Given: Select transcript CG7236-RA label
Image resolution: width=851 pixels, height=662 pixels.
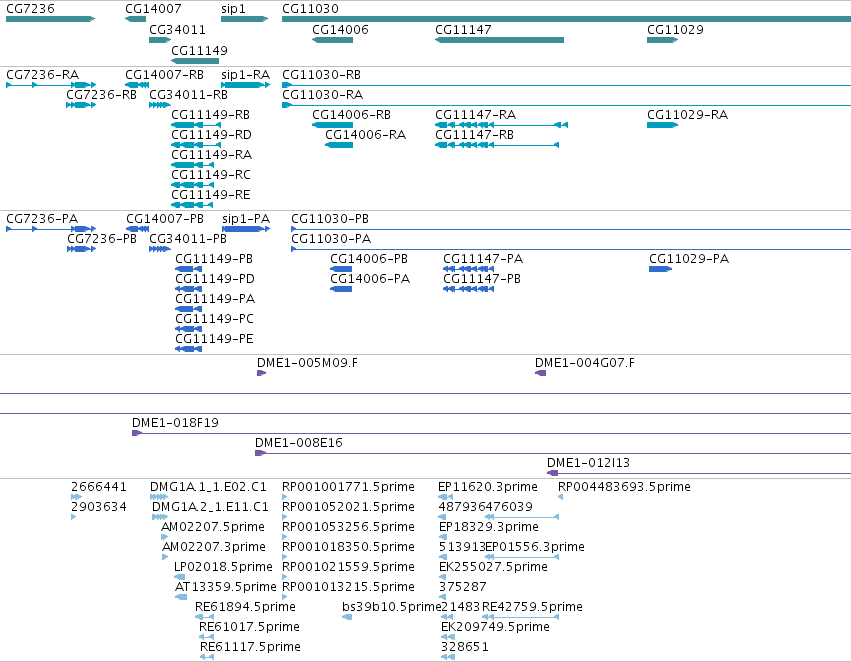Looking at the screenshot, I should click(x=42, y=74).
